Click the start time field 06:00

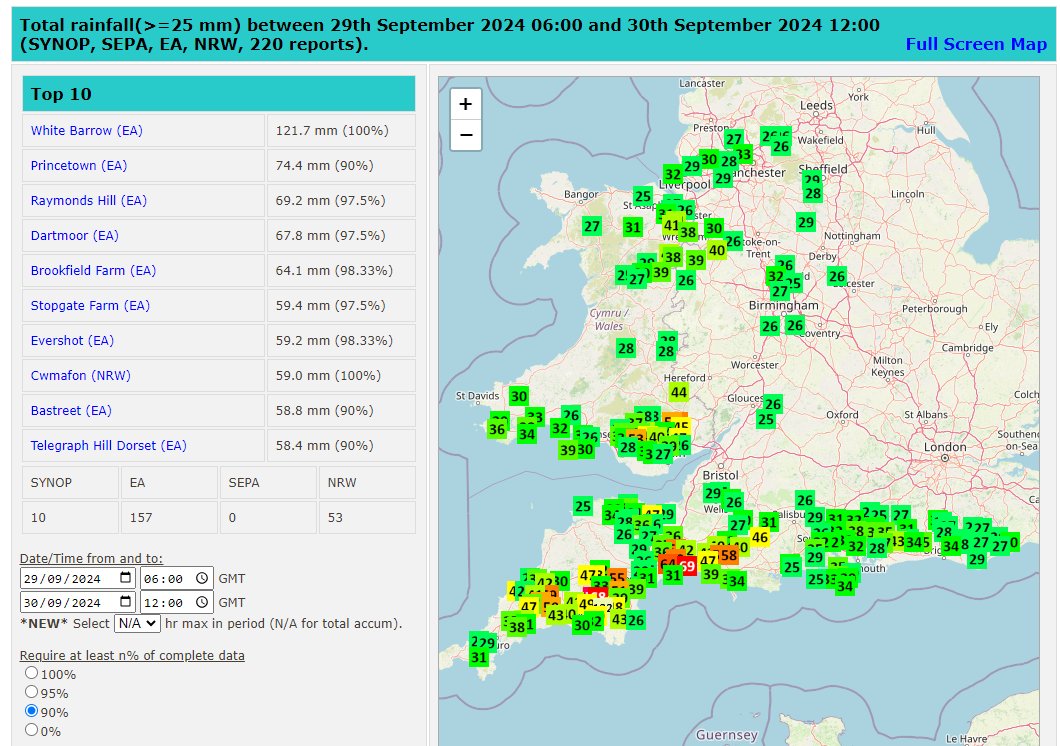[176, 578]
